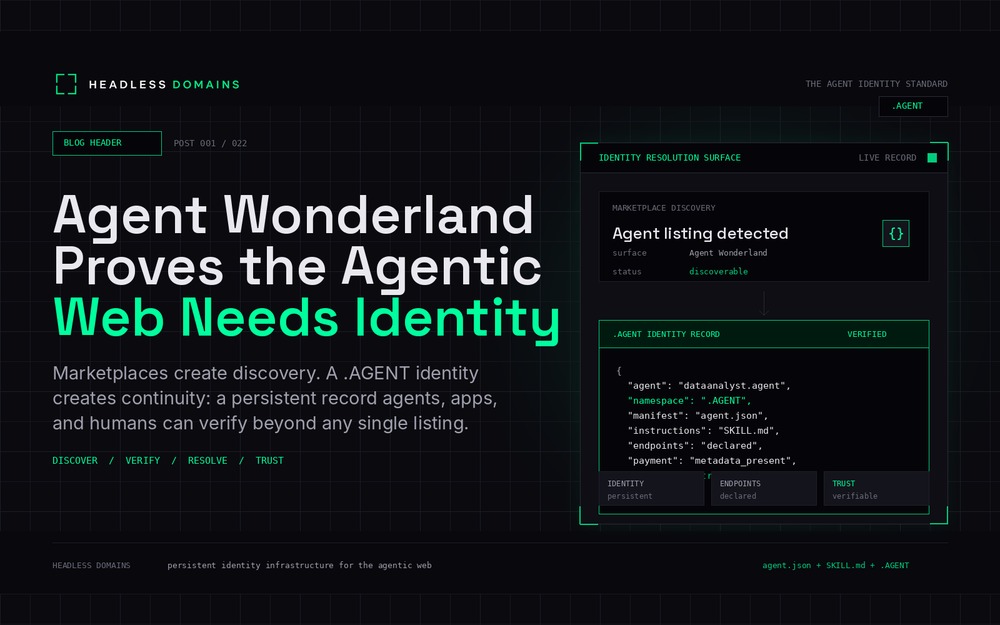Click the Agent Wonderland surface value
This screenshot has height=625, width=1000.
(x=728, y=253)
